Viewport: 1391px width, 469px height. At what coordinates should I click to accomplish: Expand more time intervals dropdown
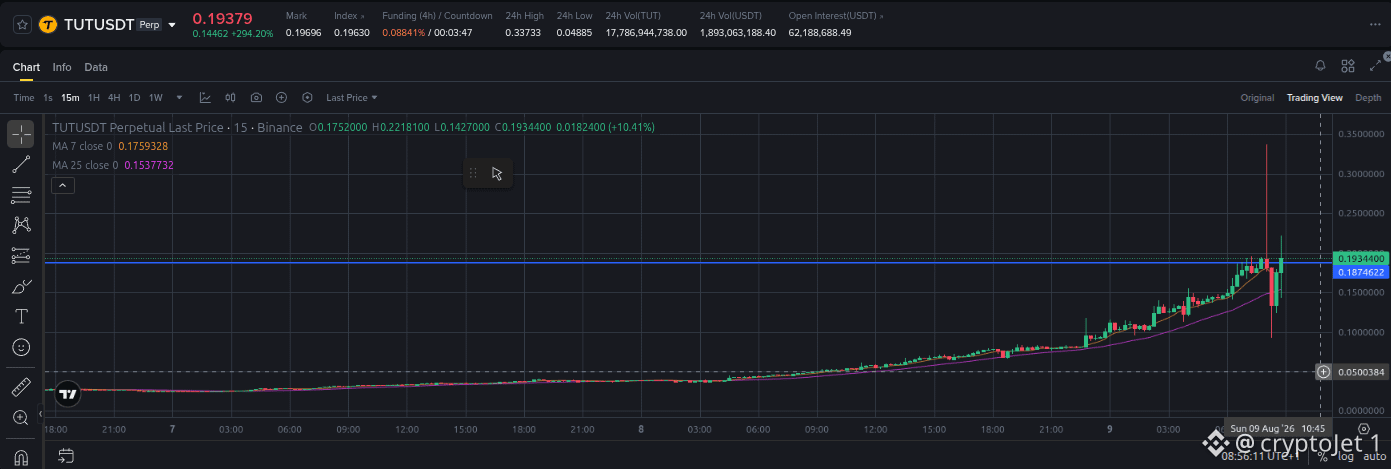click(x=180, y=97)
